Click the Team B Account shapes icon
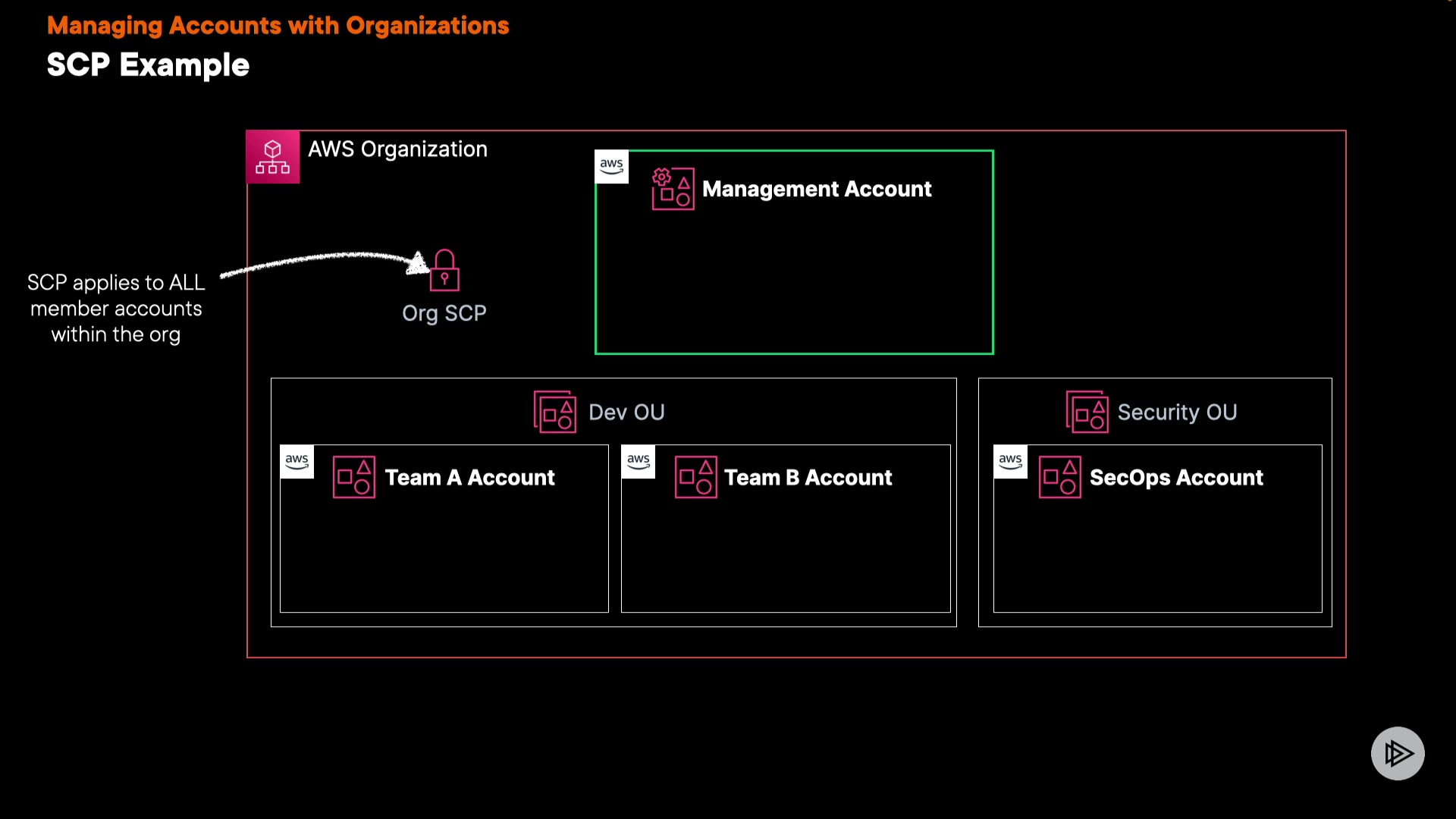The height and width of the screenshot is (819, 1456). [695, 477]
